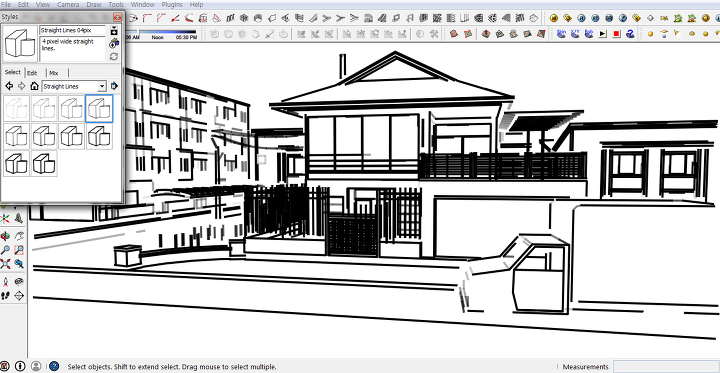Viewport: 720px width, 373px height.
Task: Open the File menu
Action: (x=6, y=5)
